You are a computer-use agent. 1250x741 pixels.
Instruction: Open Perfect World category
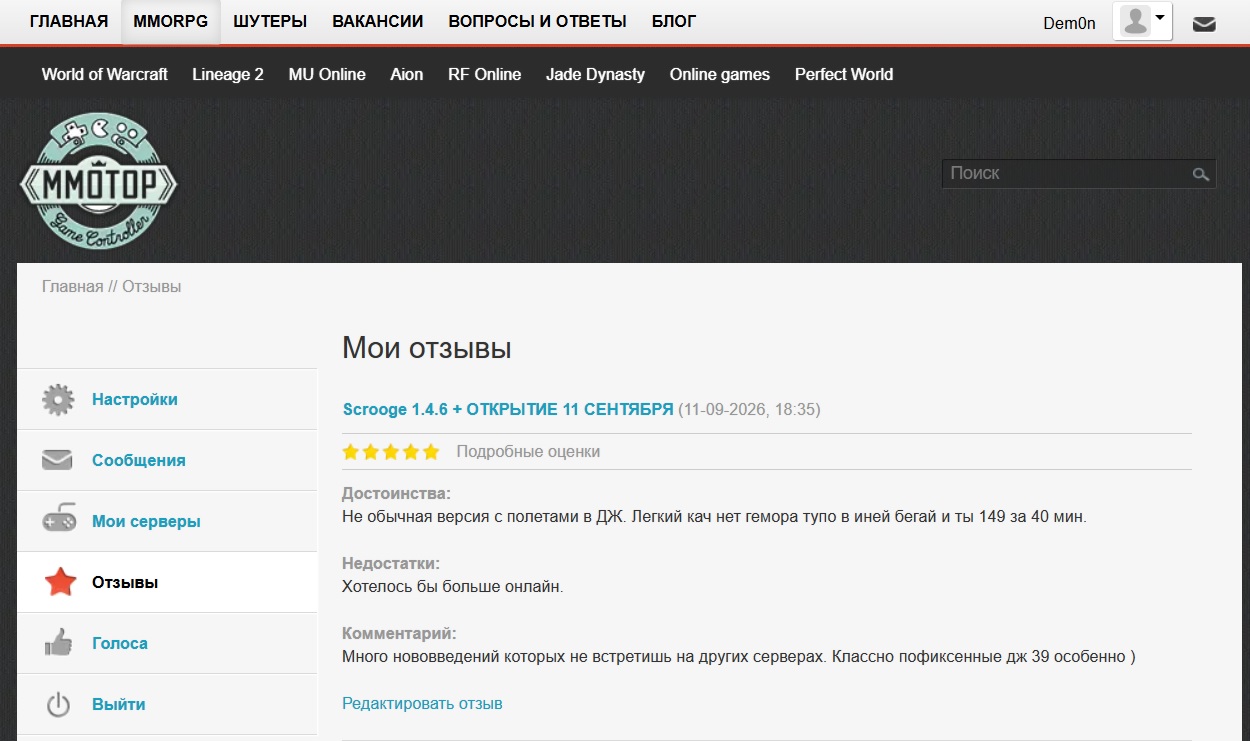coord(844,74)
